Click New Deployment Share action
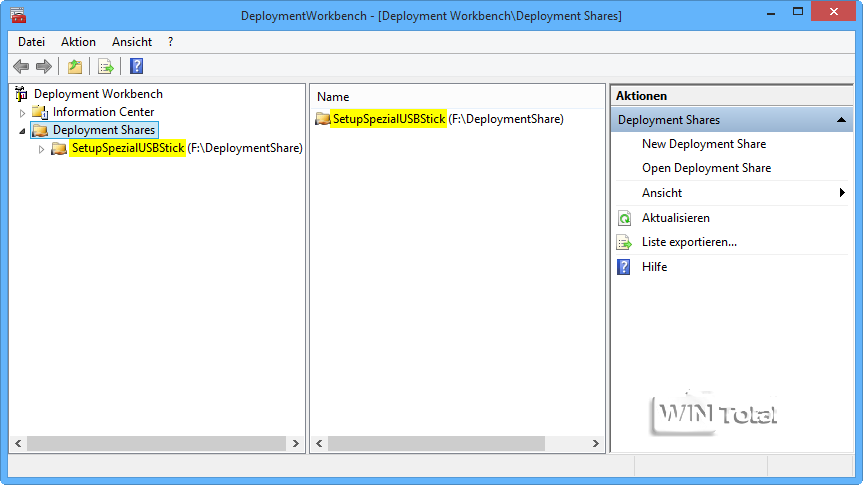The height and width of the screenshot is (485, 863). click(704, 144)
